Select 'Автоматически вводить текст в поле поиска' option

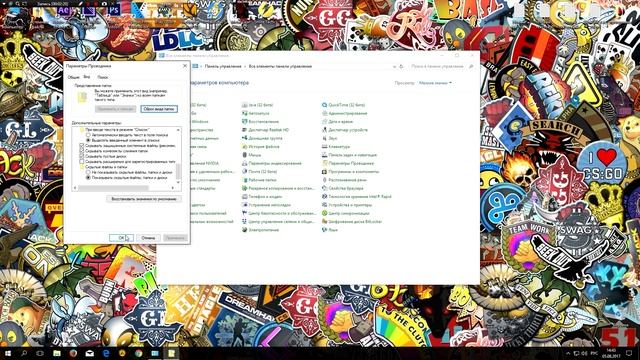(x=88, y=135)
